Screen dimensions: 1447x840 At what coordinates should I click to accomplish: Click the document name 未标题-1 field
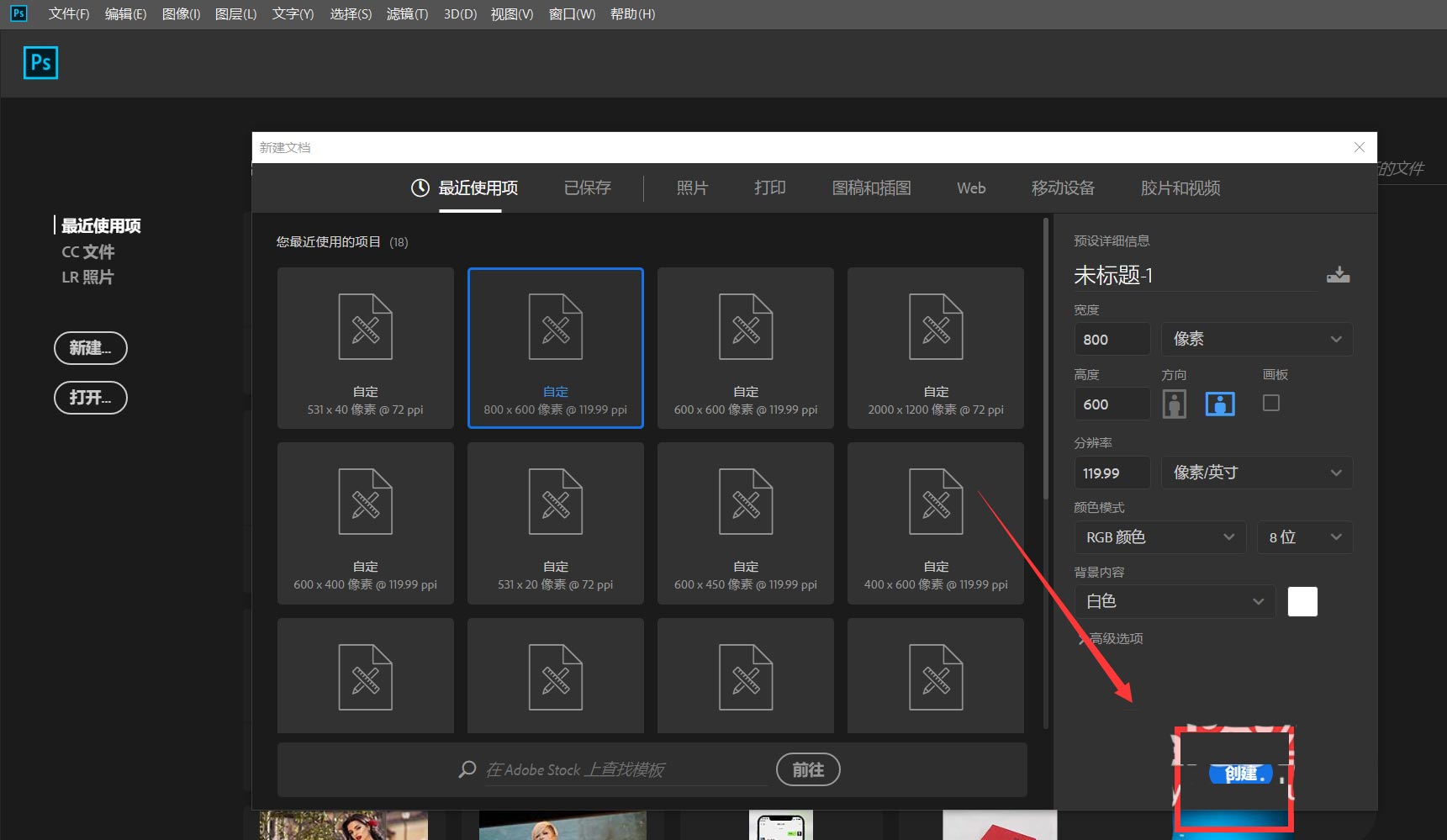tap(1196, 275)
